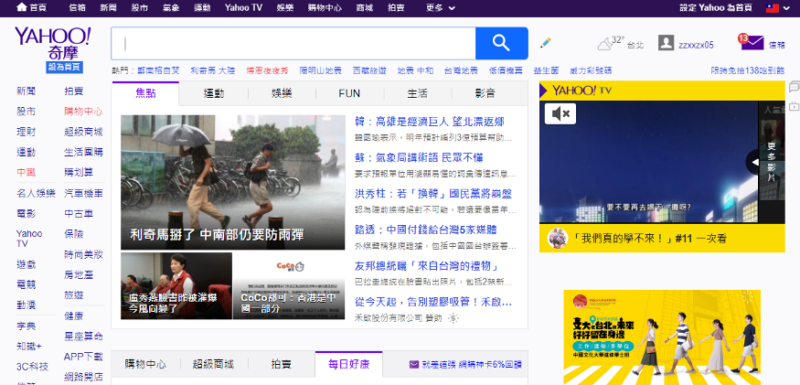Switch to lower 購物中心 tab
800x385 pixels.
[145, 364]
